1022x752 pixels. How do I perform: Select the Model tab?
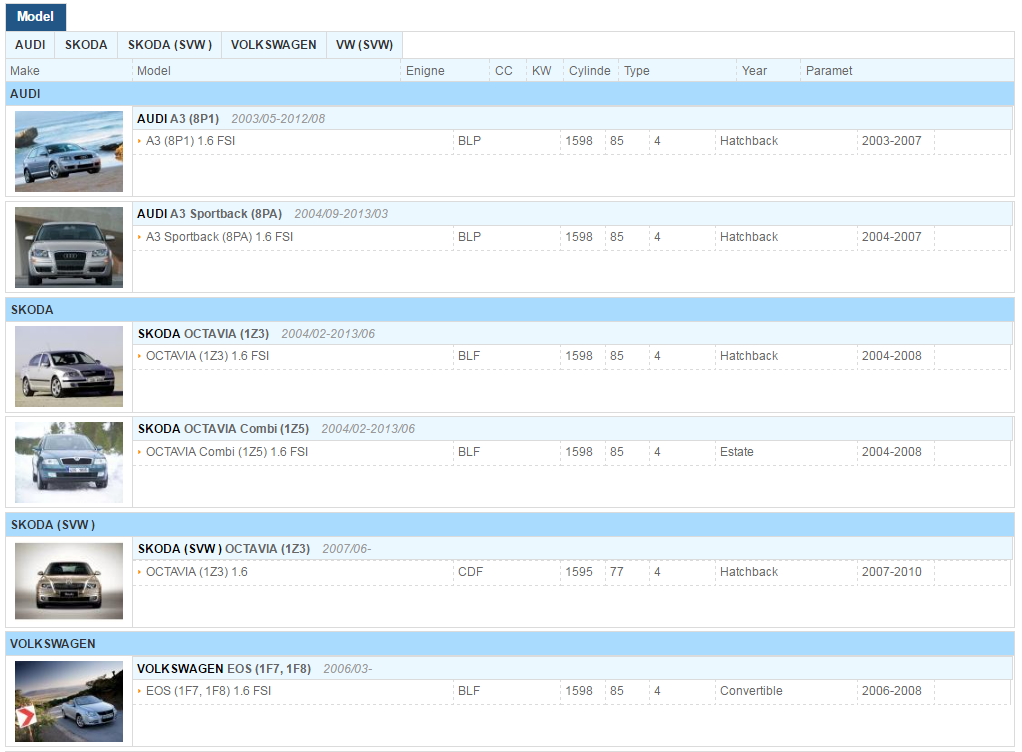[x=36, y=16]
